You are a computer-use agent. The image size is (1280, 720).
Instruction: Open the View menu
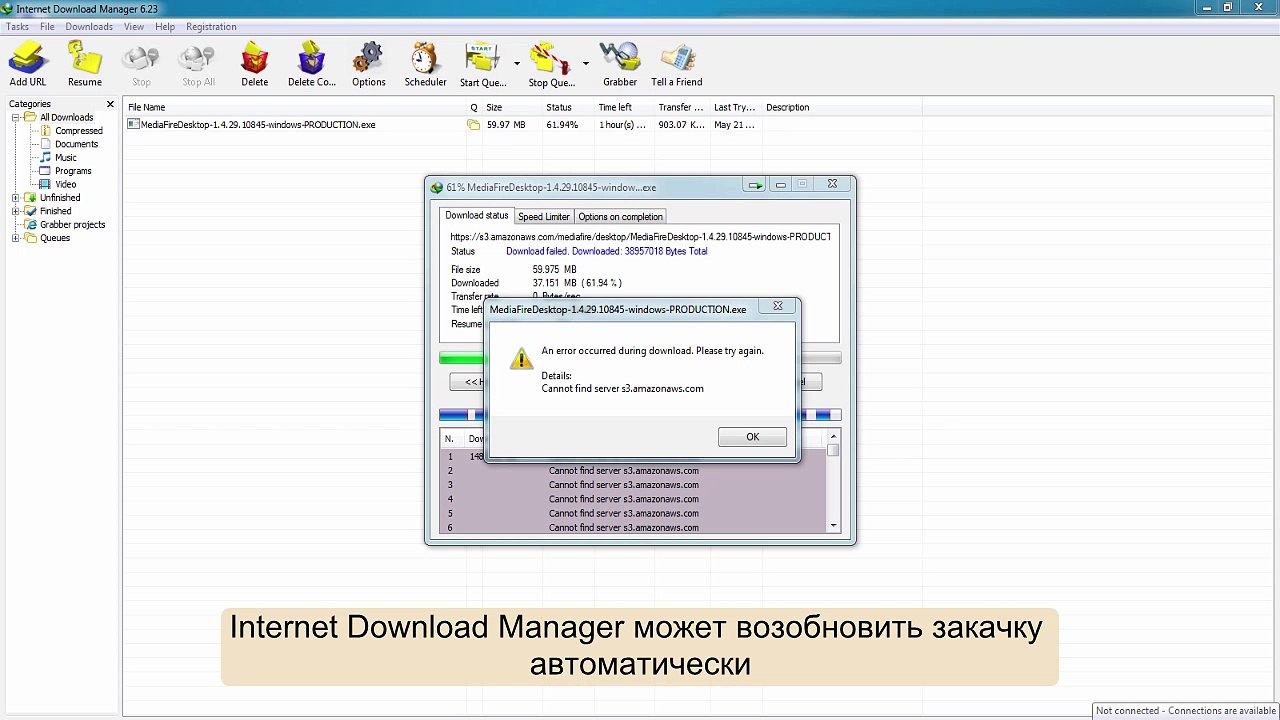click(x=134, y=27)
